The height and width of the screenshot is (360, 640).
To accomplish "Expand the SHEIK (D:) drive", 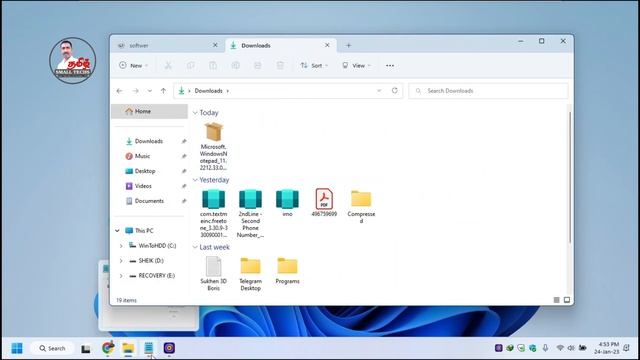I will pos(121,260).
